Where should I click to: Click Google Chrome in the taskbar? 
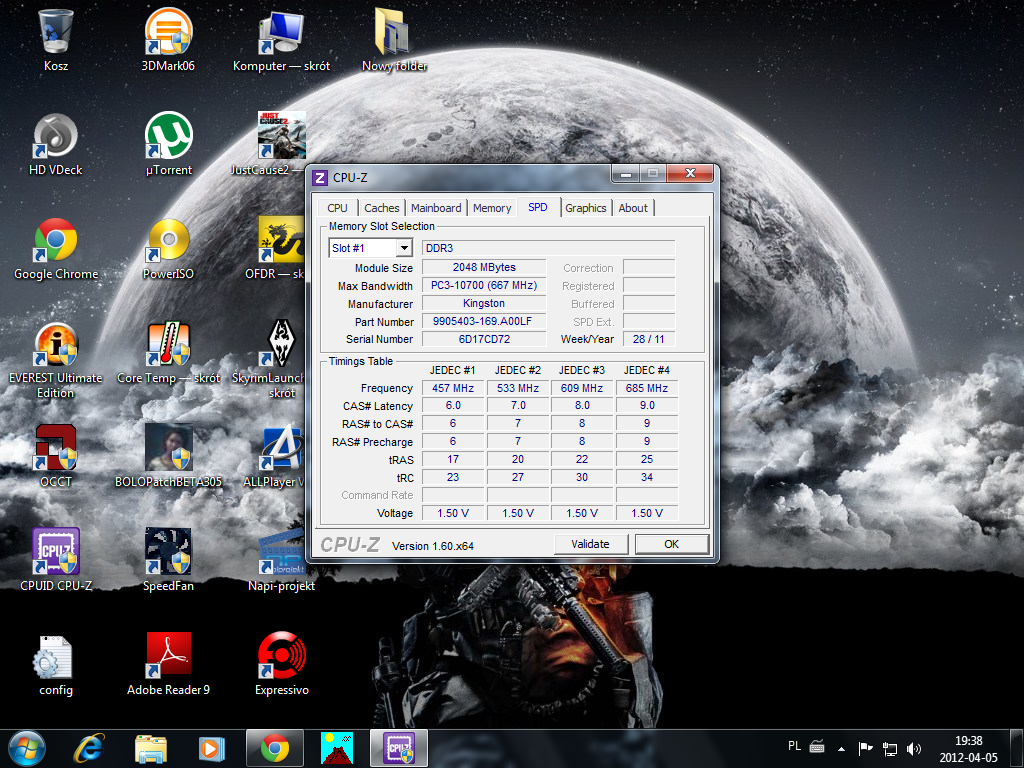tap(274, 747)
